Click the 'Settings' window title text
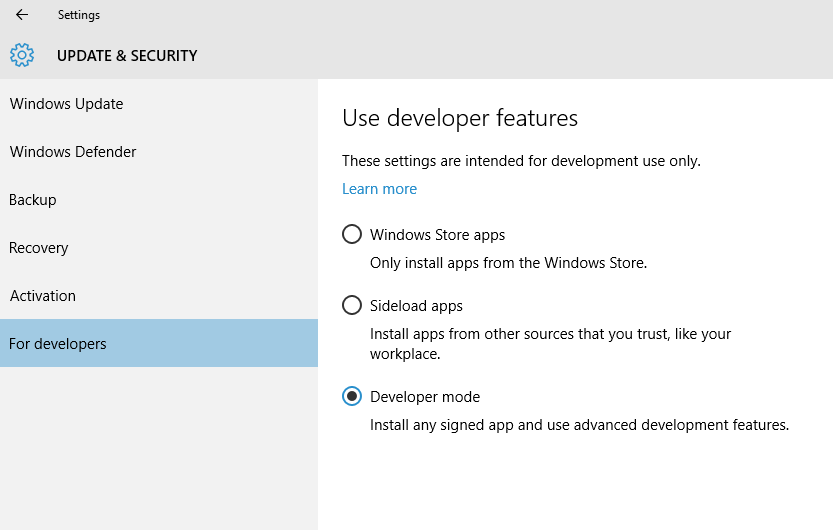Image resolution: width=833 pixels, height=530 pixels. coord(79,15)
